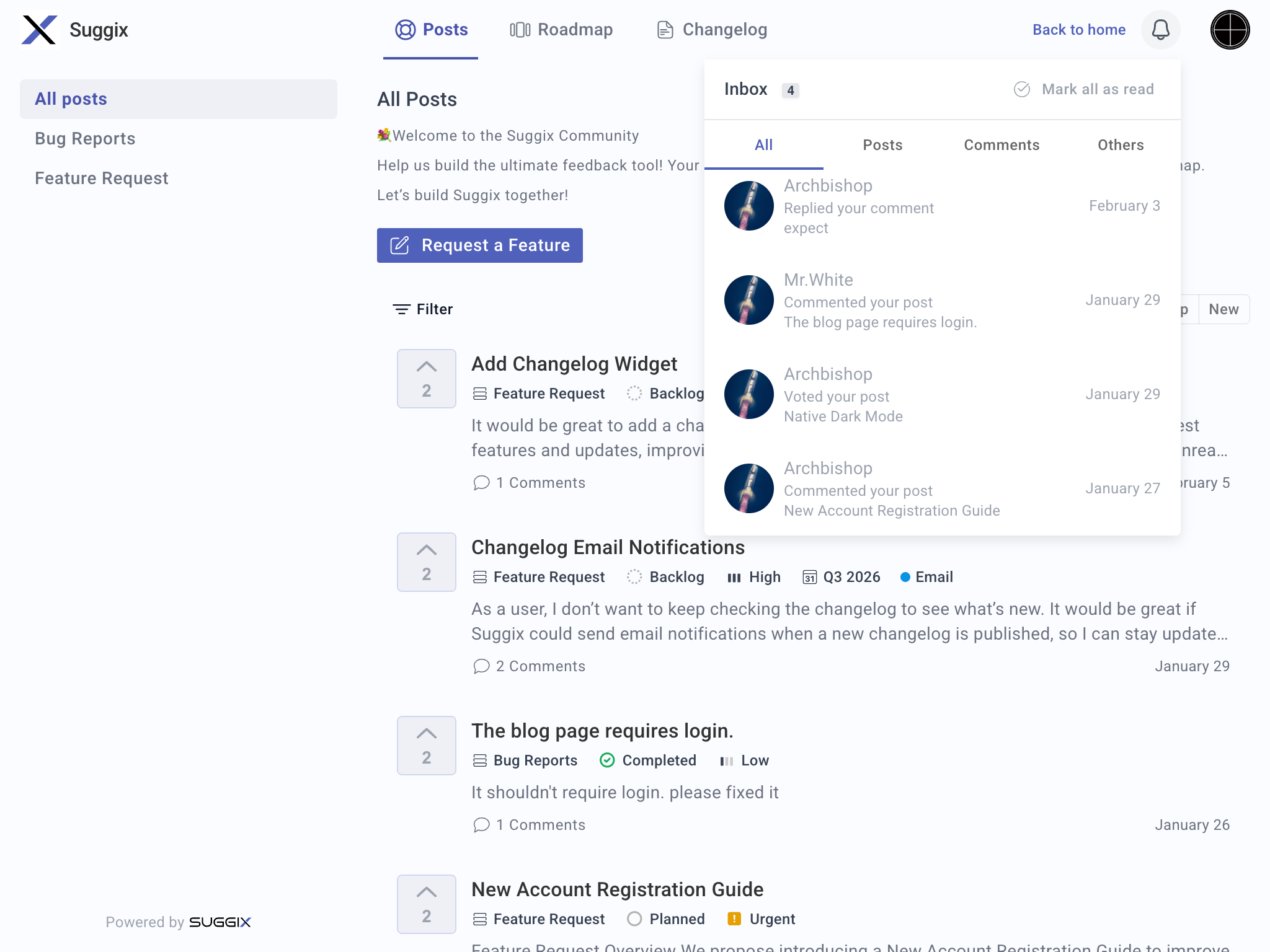Viewport: 1270px width, 952px height.
Task: Click the Suggix X logo
Action: [39, 30]
